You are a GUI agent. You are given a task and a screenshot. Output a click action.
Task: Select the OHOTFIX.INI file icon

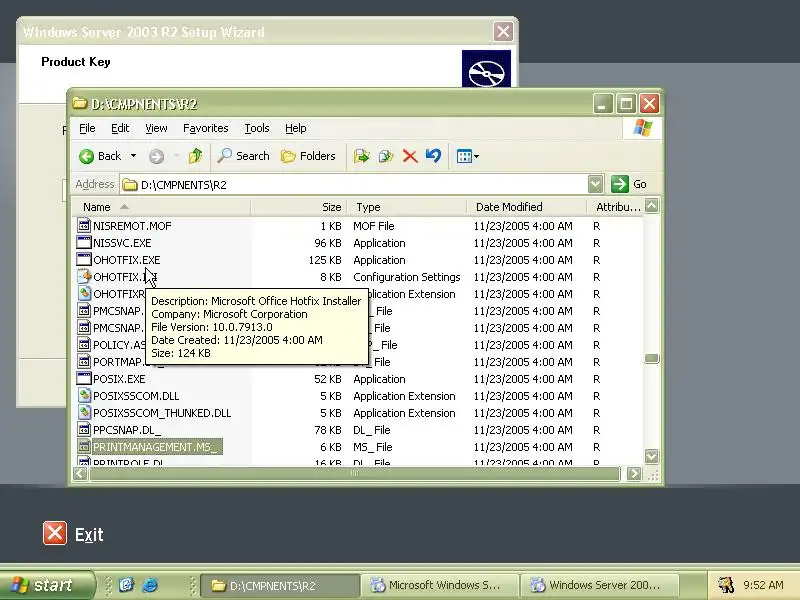pos(84,277)
